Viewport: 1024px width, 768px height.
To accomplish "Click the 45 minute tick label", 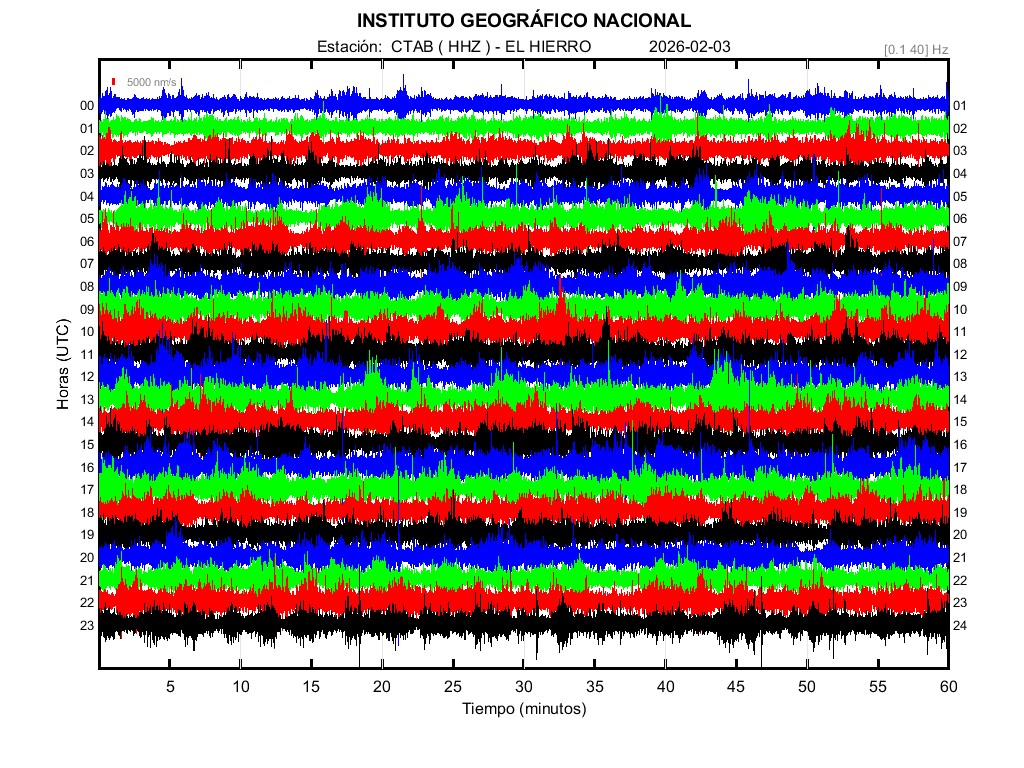I will tap(736, 687).
